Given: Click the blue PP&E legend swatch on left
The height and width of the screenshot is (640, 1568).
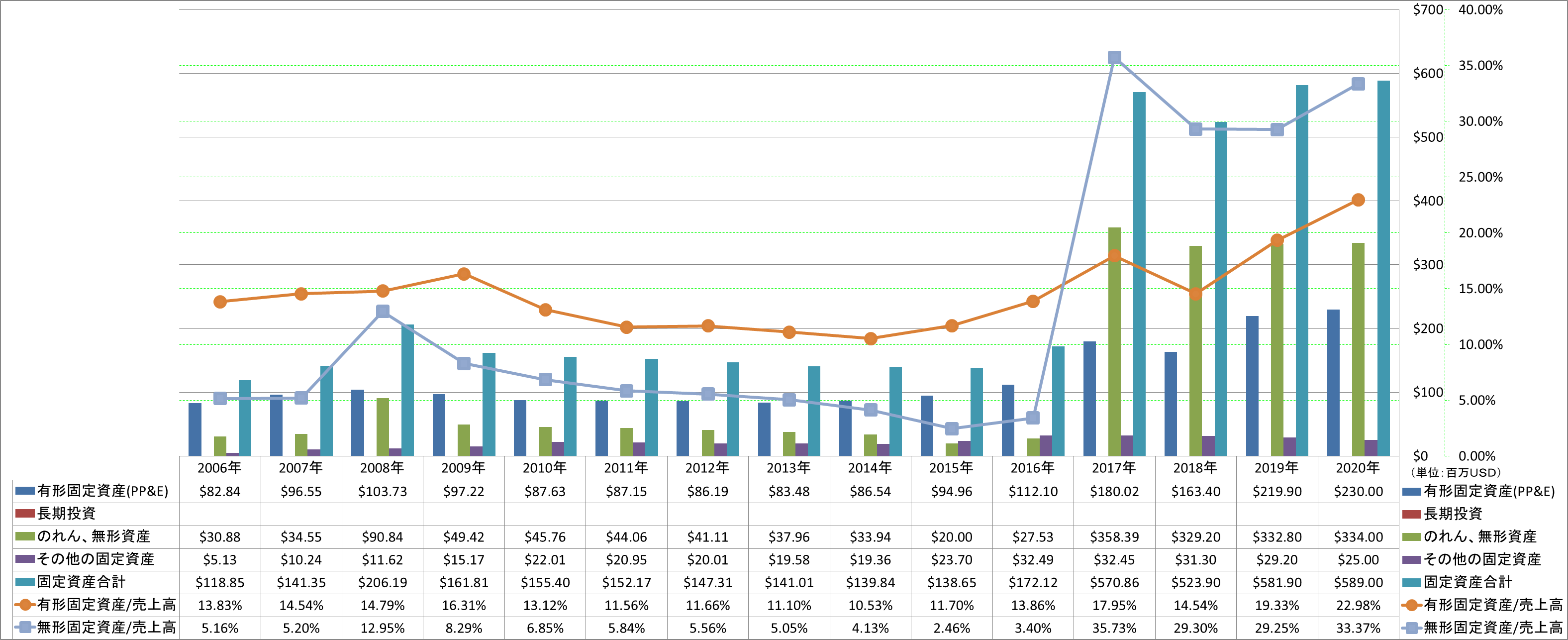Looking at the screenshot, I should [x=25, y=491].
